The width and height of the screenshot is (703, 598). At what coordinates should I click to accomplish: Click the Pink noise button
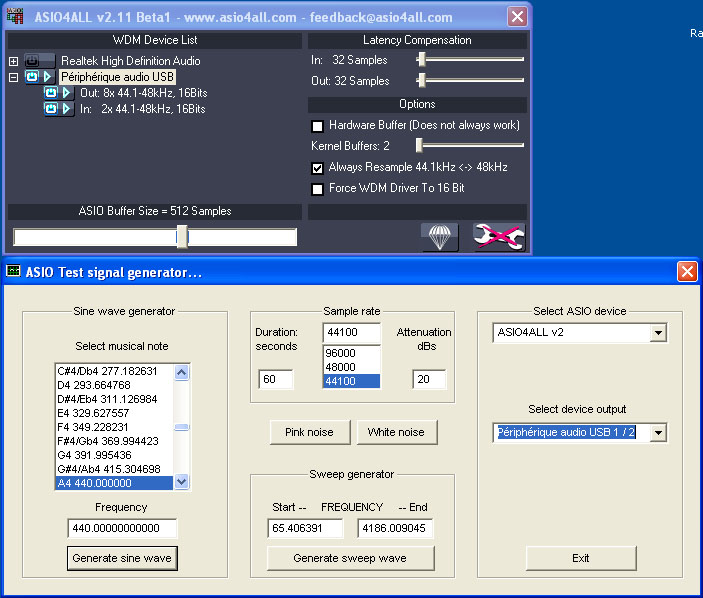point(310,432)
